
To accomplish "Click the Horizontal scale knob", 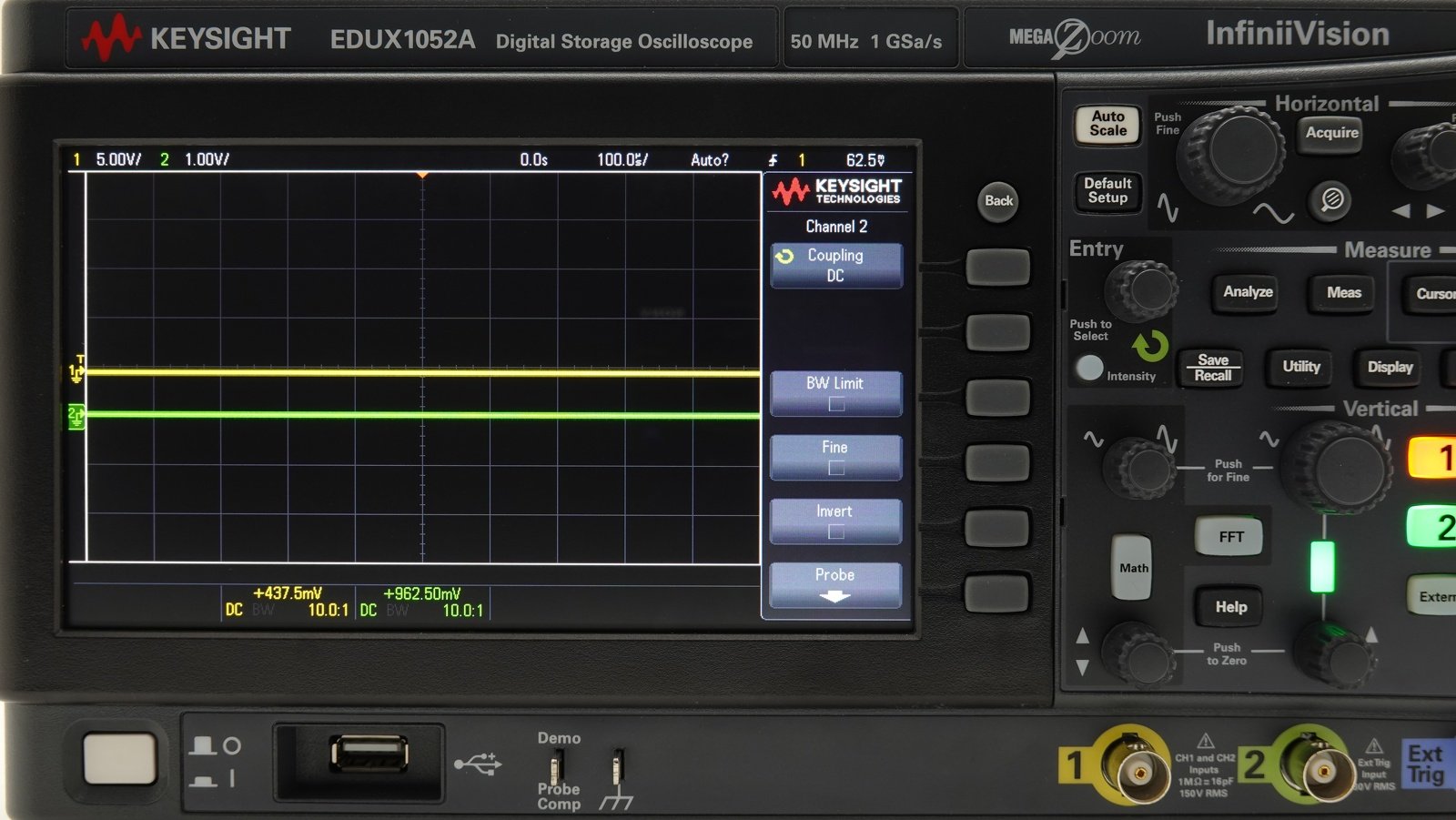I will (x=1232, y=155).
